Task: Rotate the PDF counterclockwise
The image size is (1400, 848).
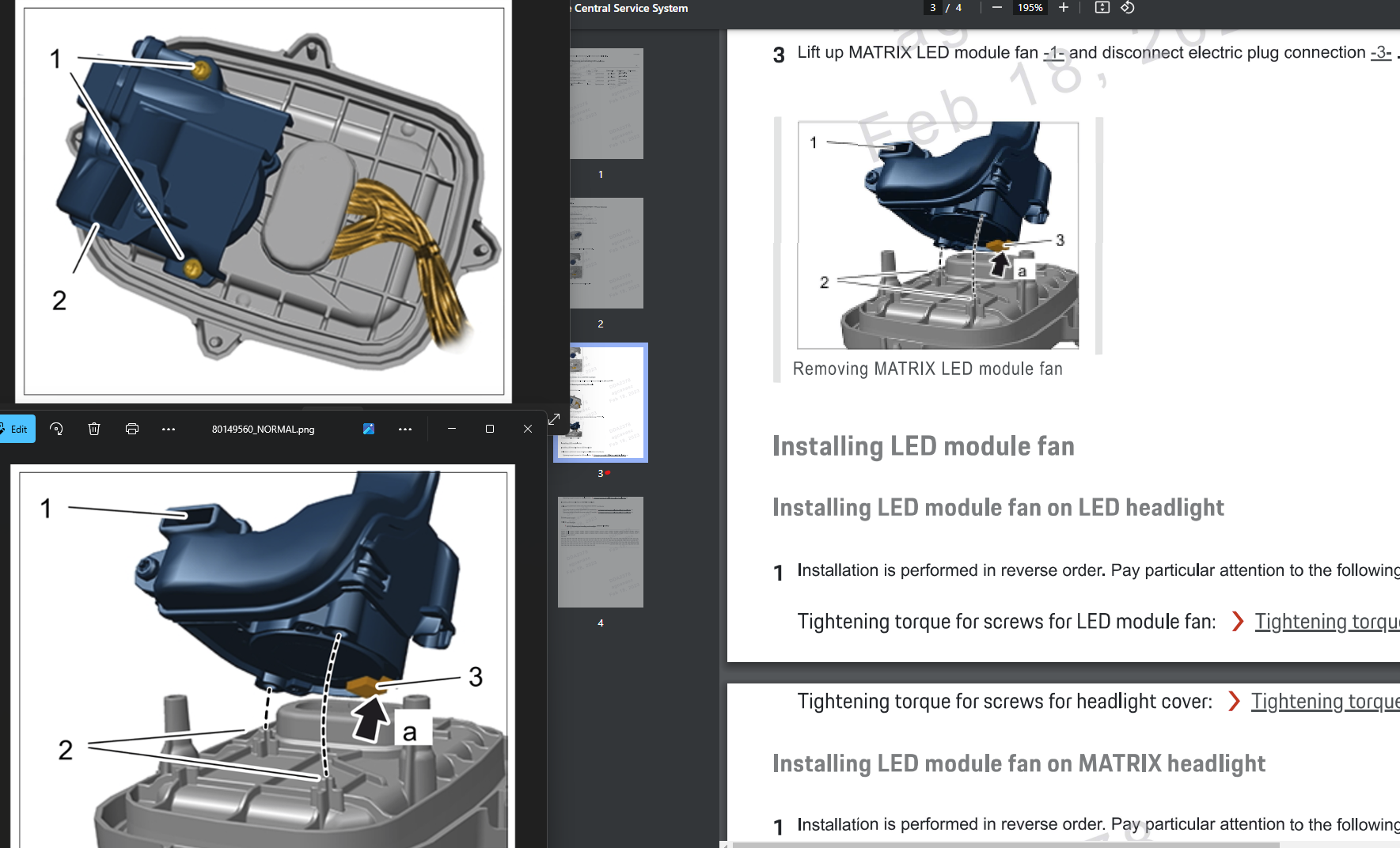Action: pyautogui.click(x=1128, y=8)
